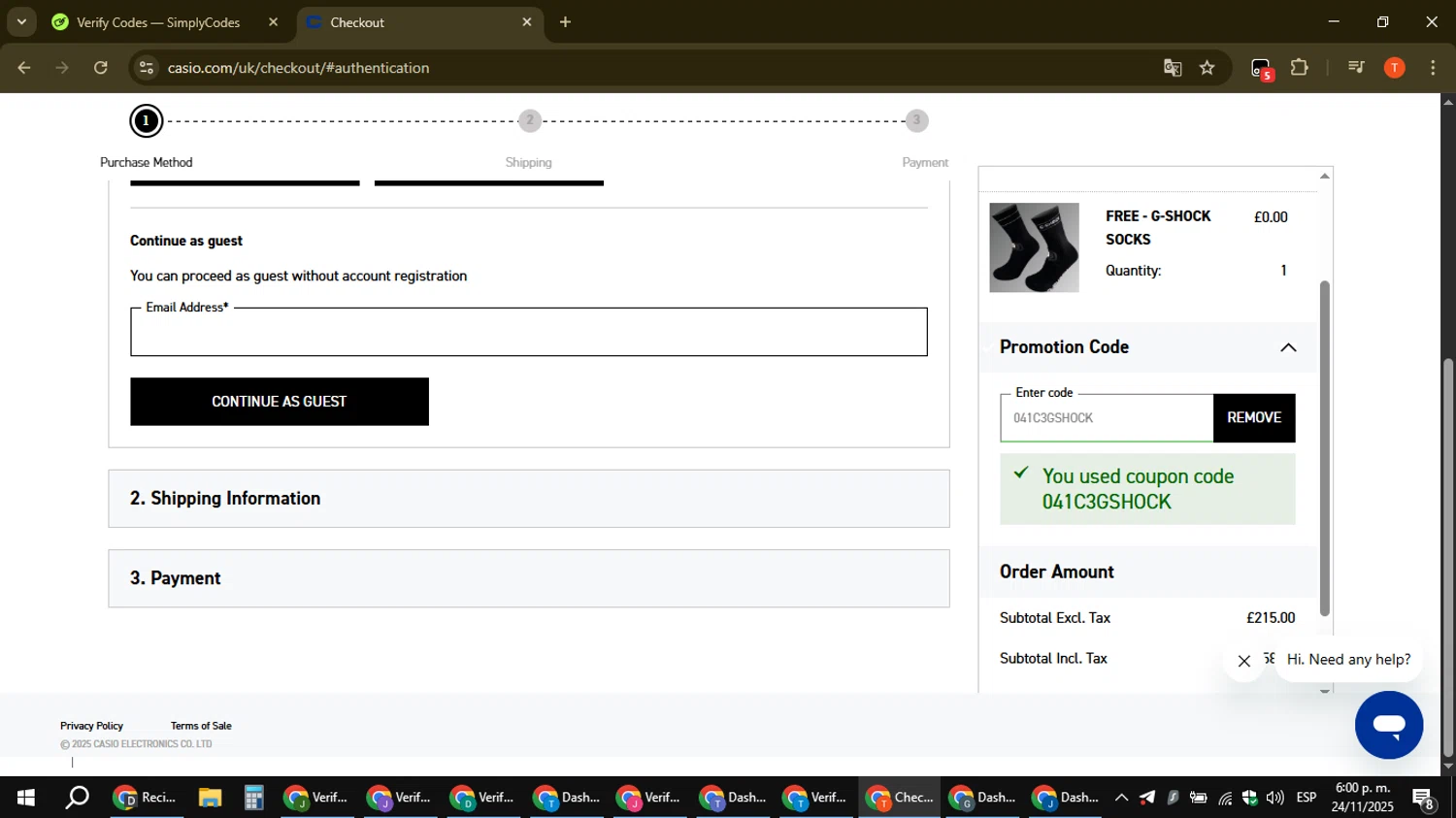Screen dimensions: 1456x818
Task: Check the battery status tray icon
Action: coord(1199,798)
